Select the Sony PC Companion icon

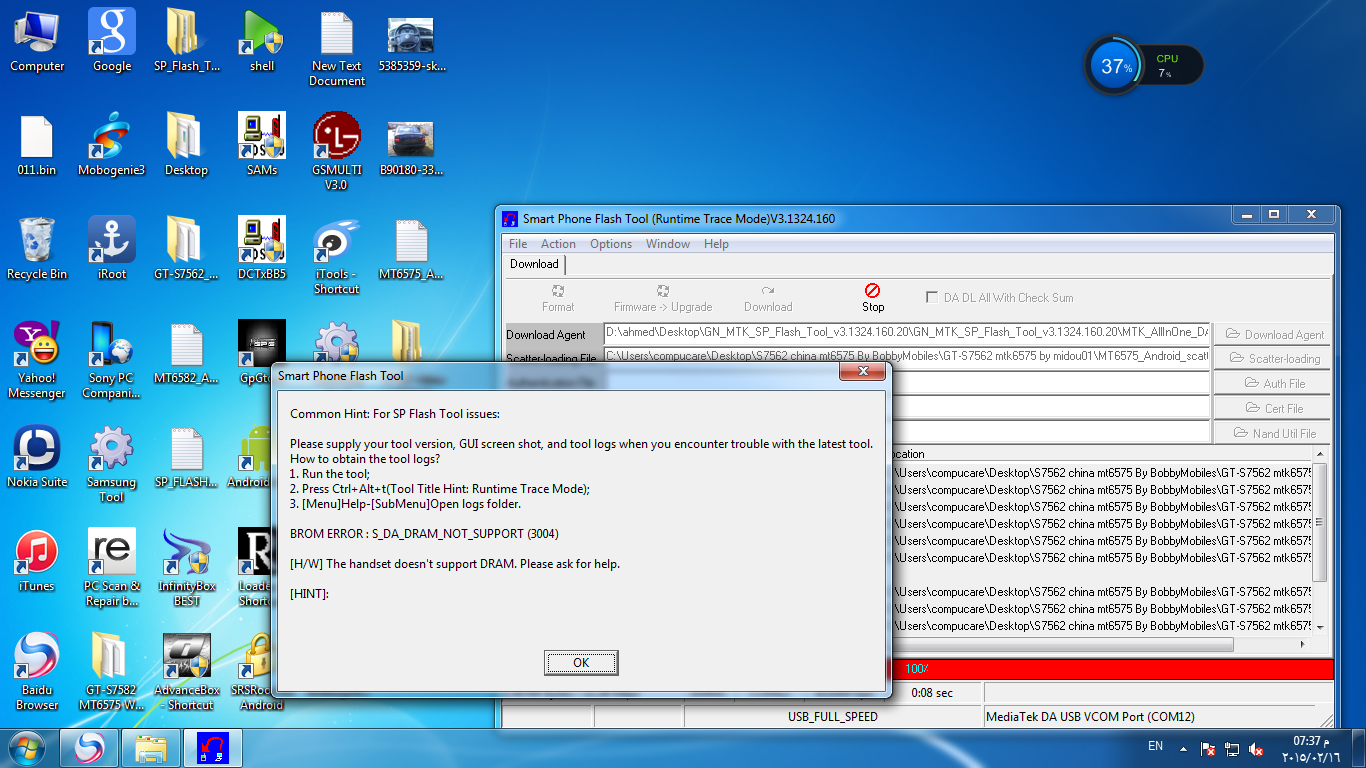[112, 360]
